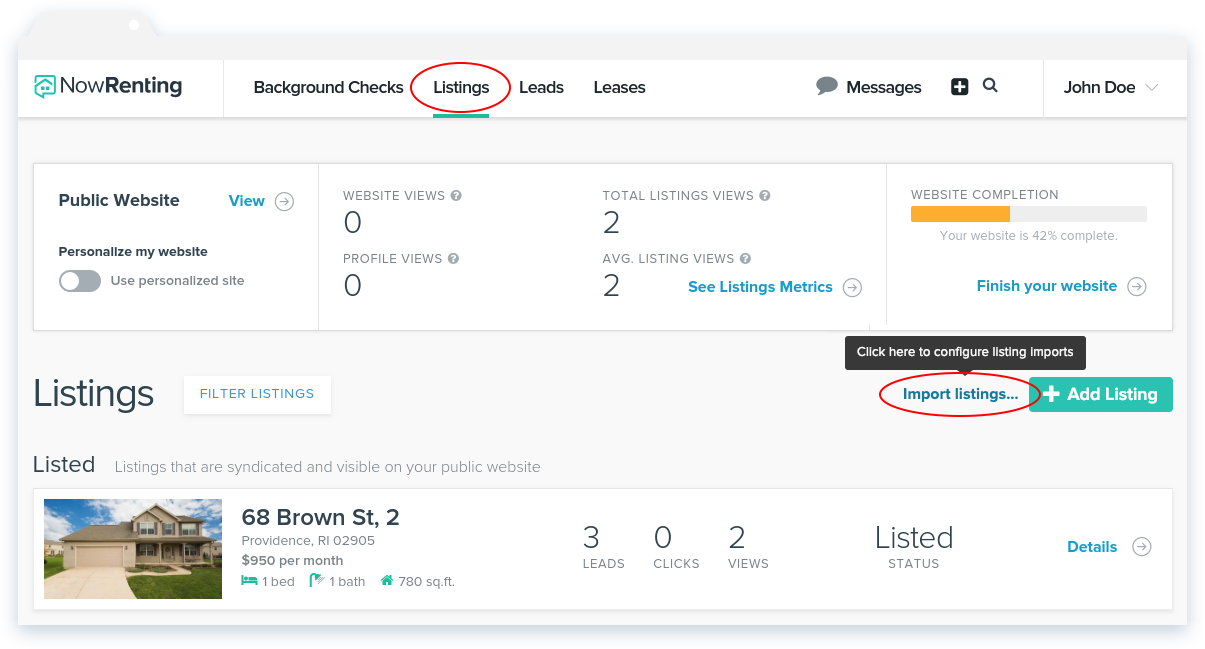1205x649 pixels.
Task: Click the website completion progress bar
Action: coord(1028,214)
